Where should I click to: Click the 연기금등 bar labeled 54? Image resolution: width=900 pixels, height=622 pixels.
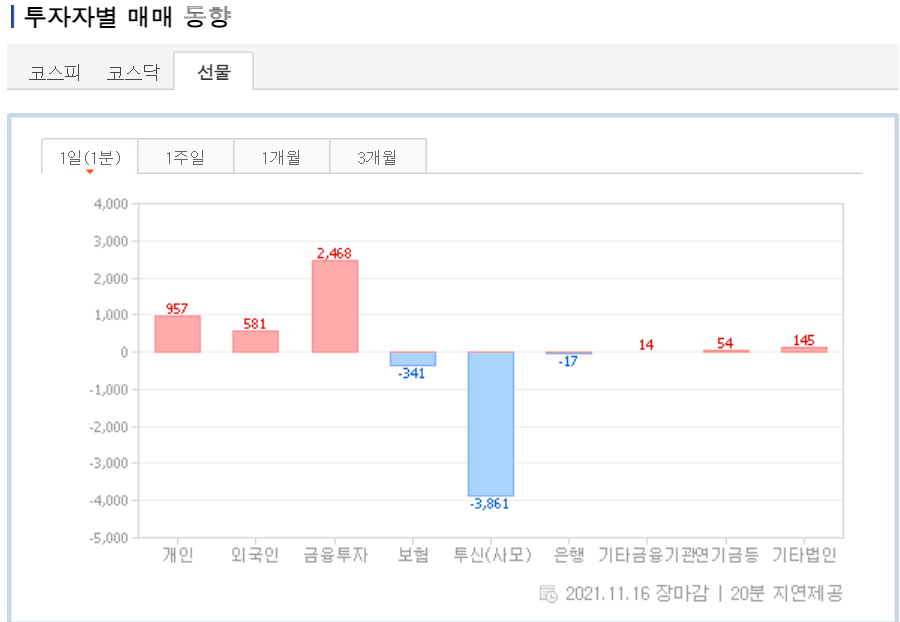coord(726,351)
